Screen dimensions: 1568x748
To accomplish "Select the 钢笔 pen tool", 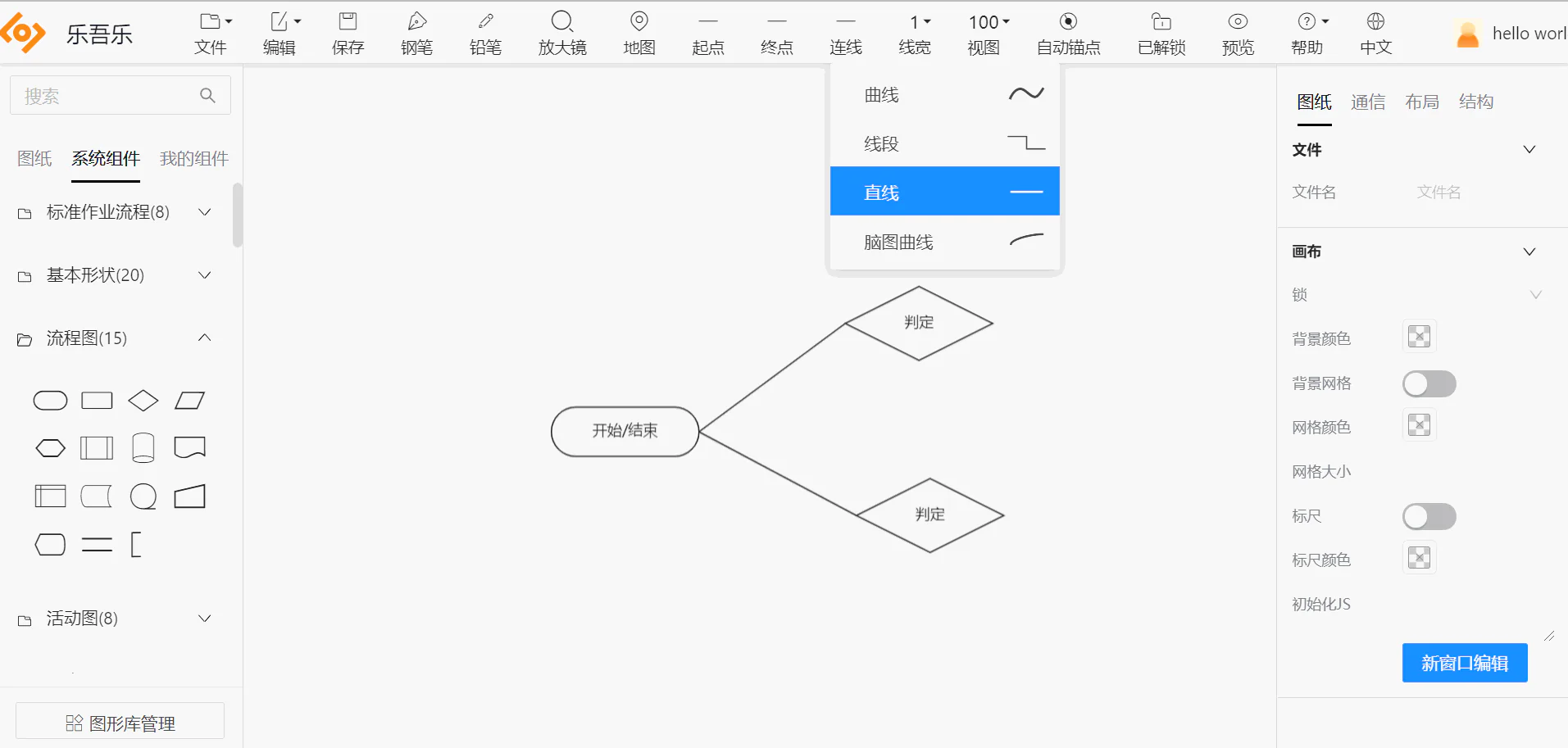I will [x=416, y=33].
